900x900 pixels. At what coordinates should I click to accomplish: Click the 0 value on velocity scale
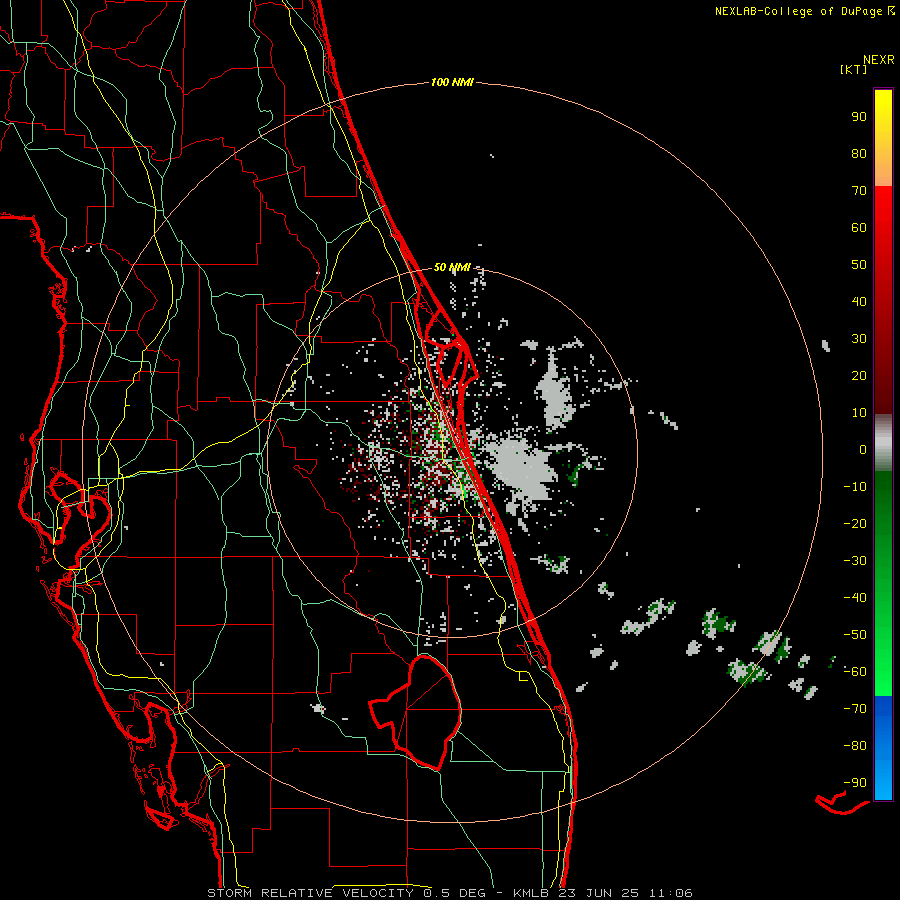point(863,450)
